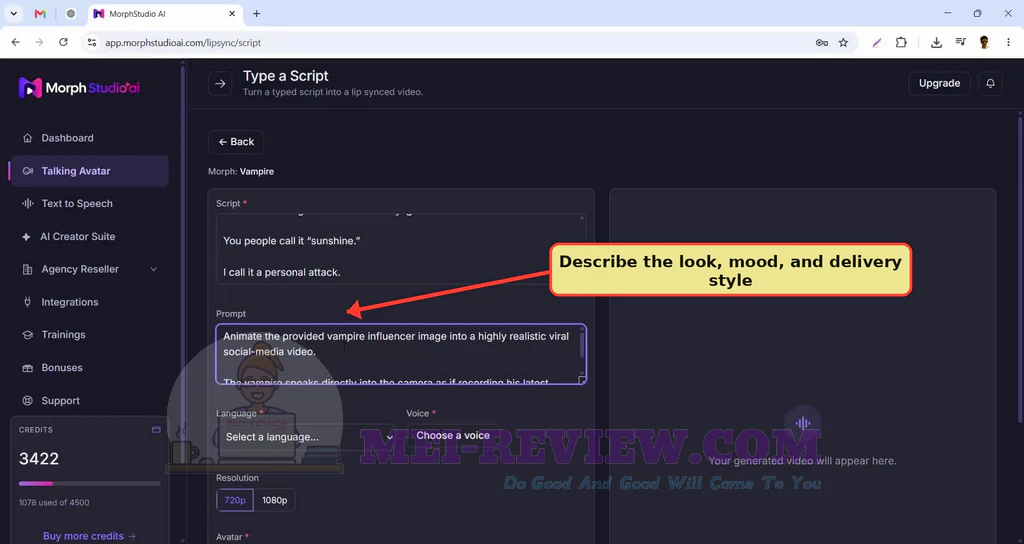Click the site information icon in address bar
1024x544 pixels.
92,42
